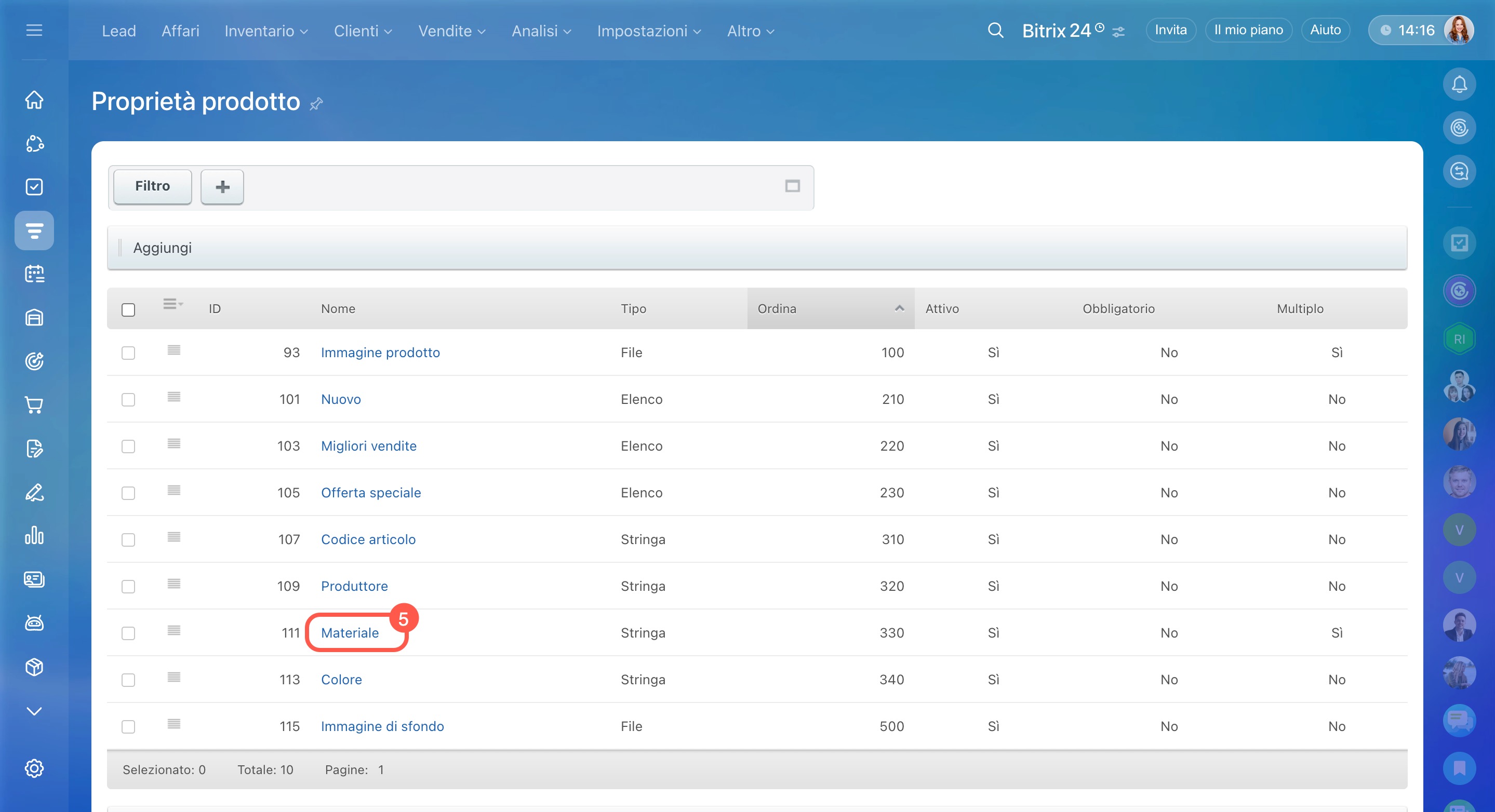The height and width of the screenshot is (812, 1495).
Task: Click the search magnifier icon
Action: coord(995,30)
